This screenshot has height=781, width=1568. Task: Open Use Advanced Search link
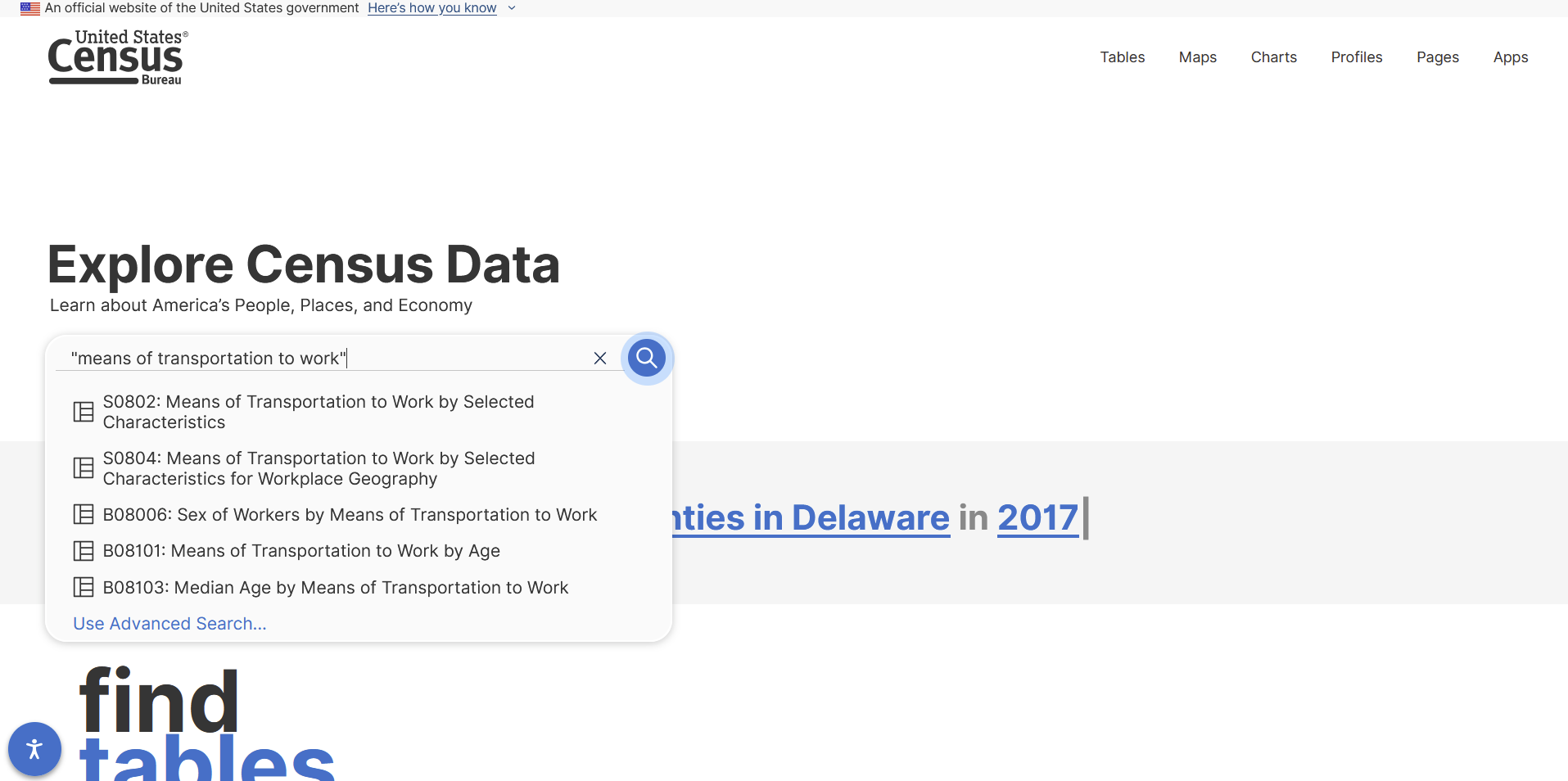coord(169,624)
